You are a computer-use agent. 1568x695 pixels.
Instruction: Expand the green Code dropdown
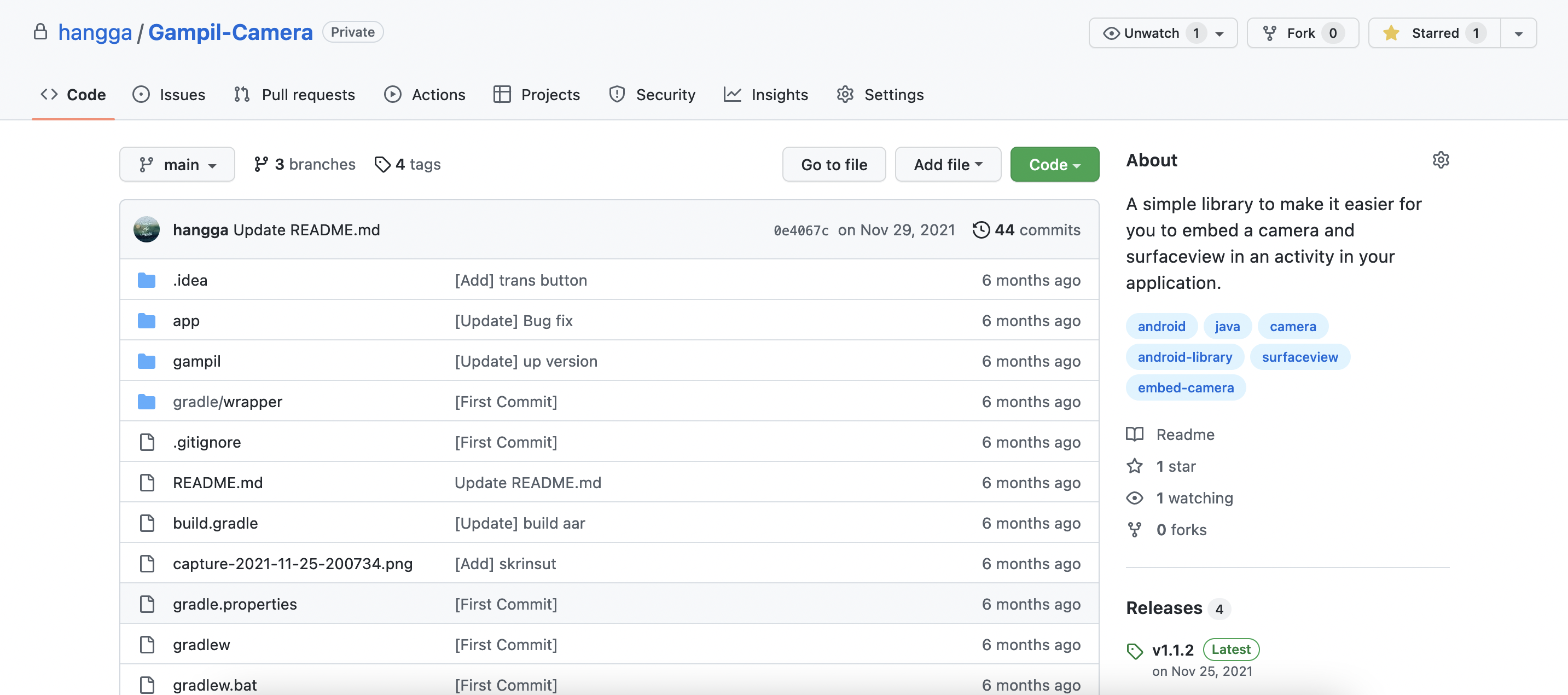(1054, 165)
